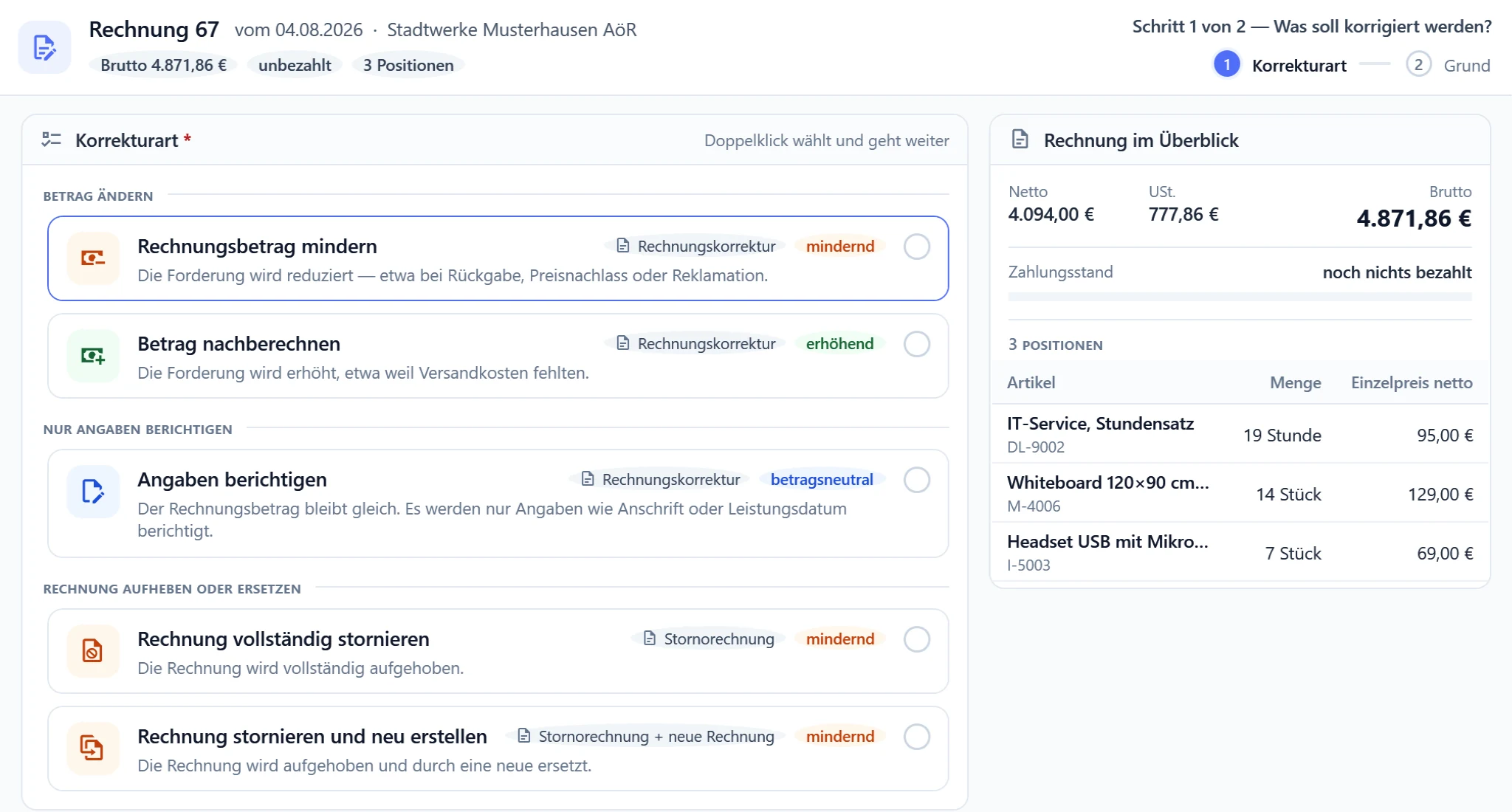
Task: Click the Artikel column header
Action: (1031, 382)
